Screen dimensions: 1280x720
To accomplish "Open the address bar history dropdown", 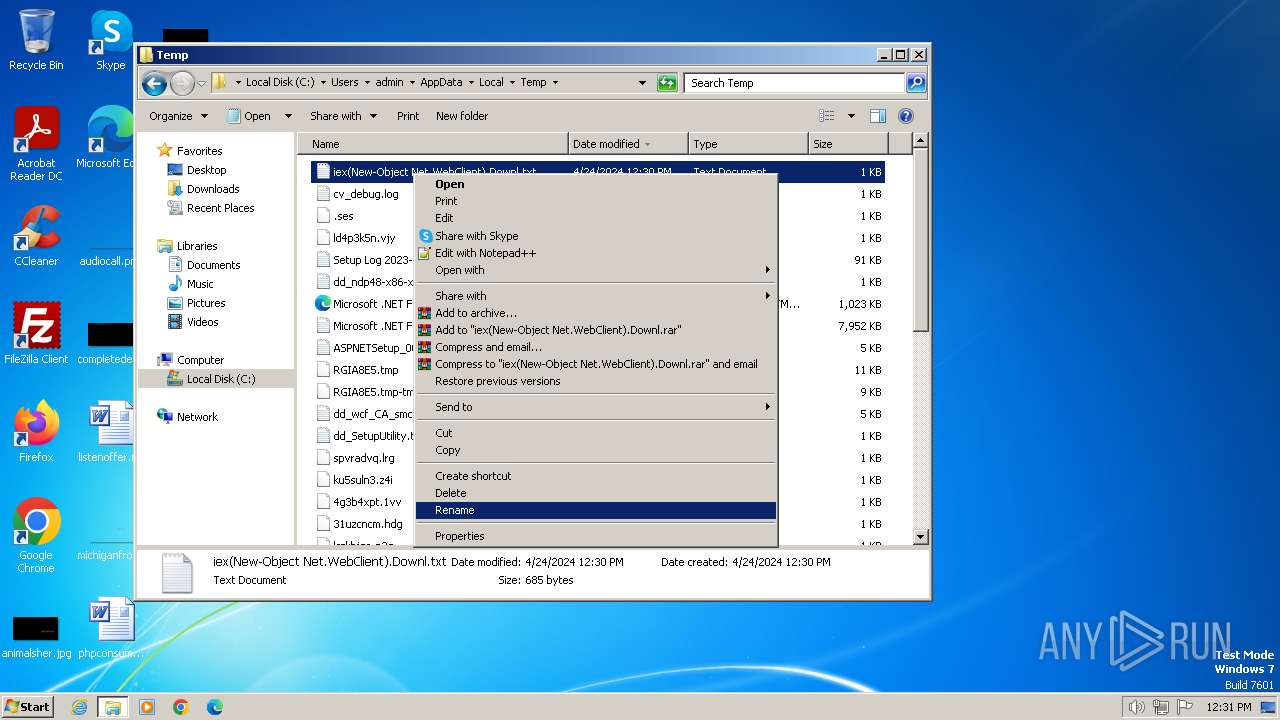I will [x=642, y=83].
